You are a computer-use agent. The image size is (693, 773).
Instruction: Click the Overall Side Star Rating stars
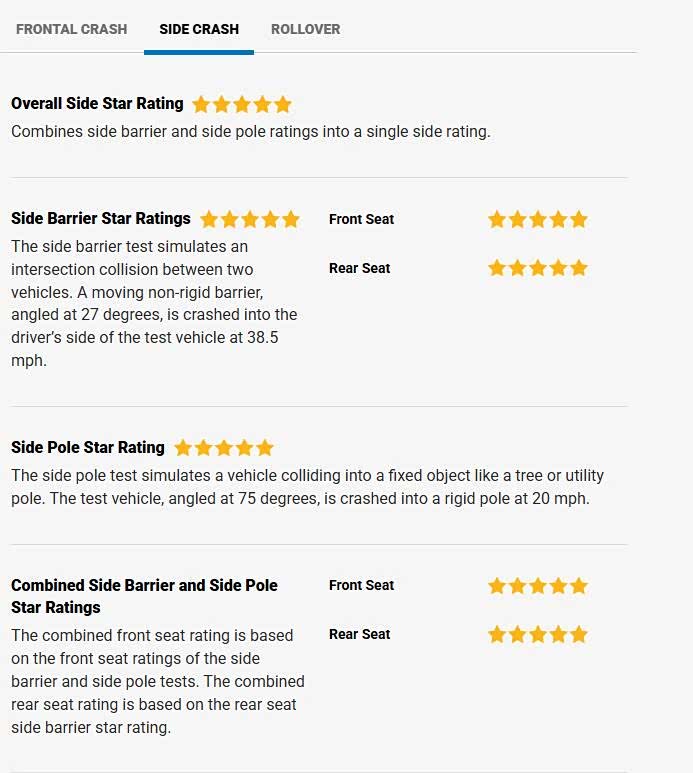pos(241,104)
